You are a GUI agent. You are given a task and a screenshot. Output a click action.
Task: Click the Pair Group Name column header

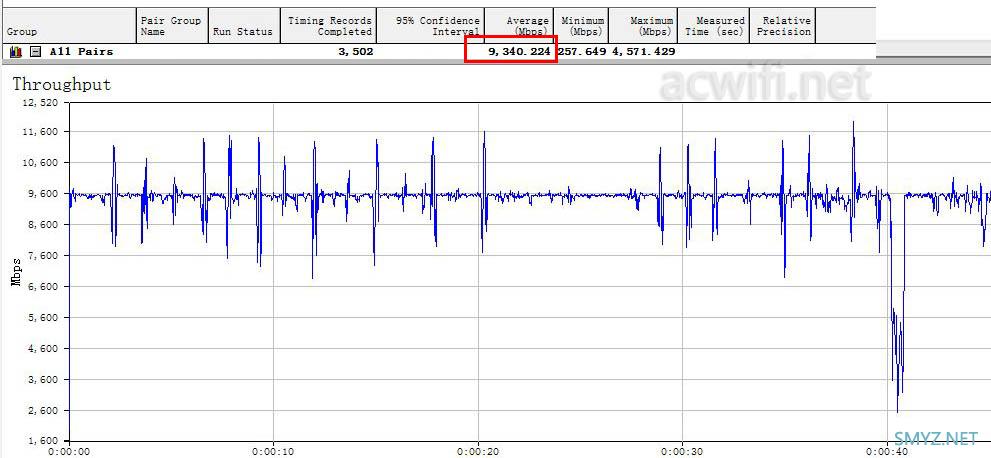(172, 25)
